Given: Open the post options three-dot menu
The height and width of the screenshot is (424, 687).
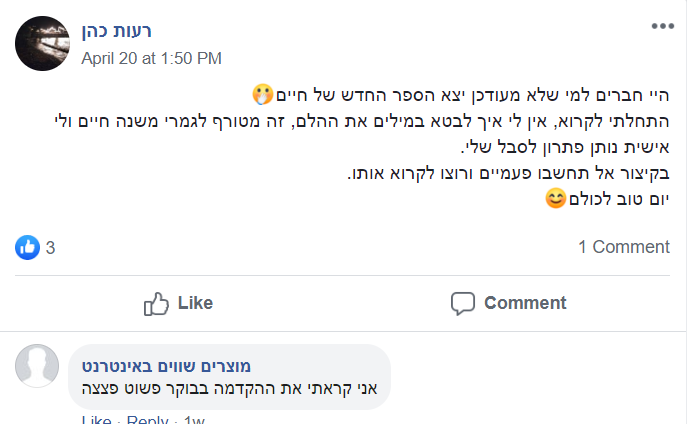Looking at the screenshot, I should click(662, 26).
